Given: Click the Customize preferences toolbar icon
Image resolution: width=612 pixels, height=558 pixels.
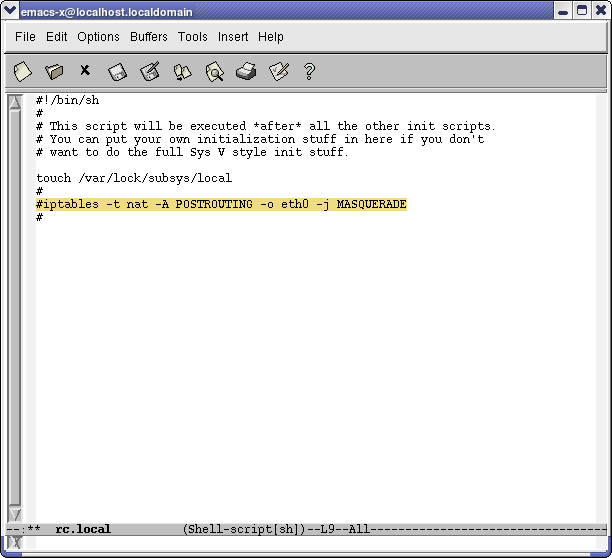Looking at the screenshot, I should (x=279, y=71).
